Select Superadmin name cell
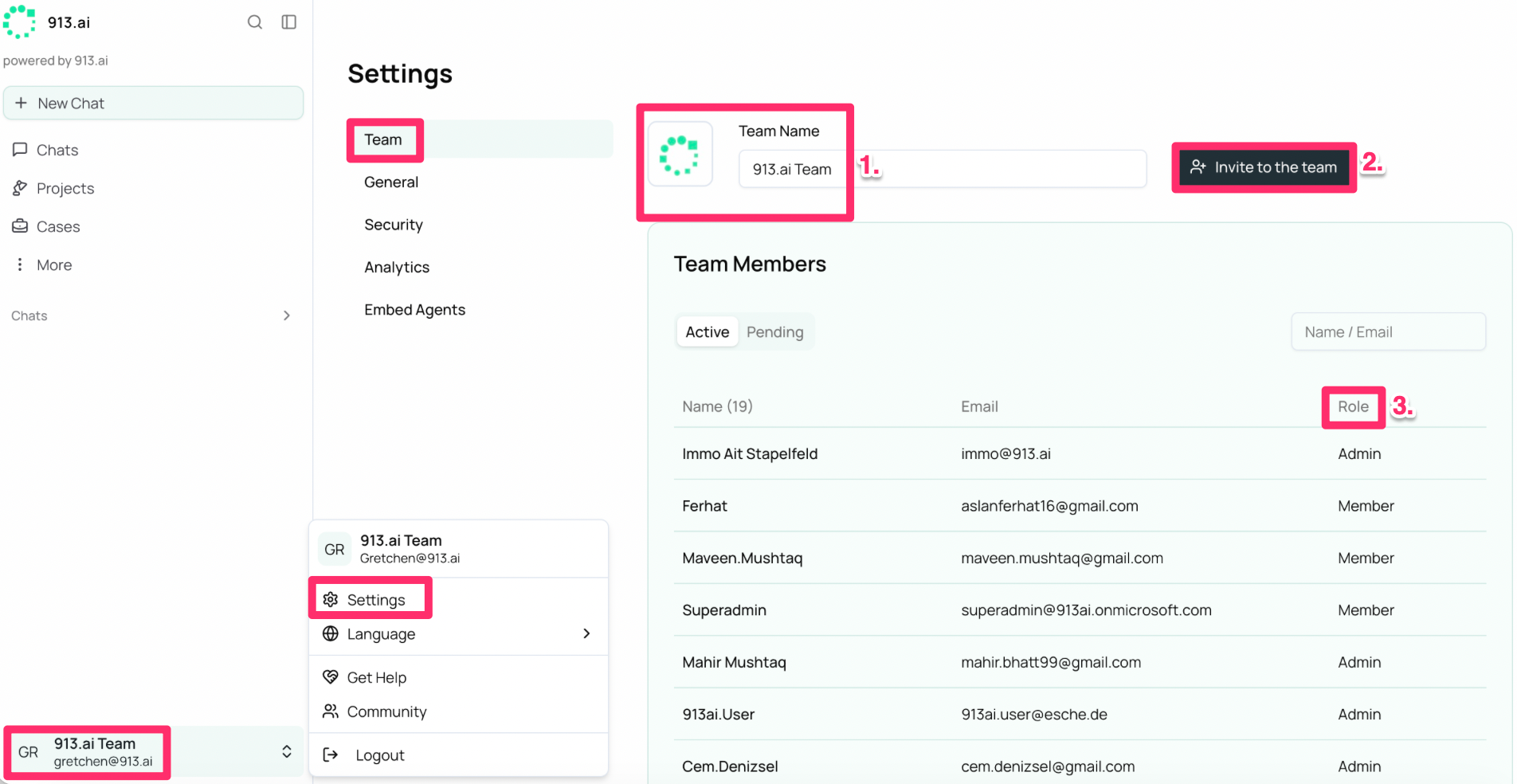This screenshot has height=784, width=1517. (x=724, y=610)
